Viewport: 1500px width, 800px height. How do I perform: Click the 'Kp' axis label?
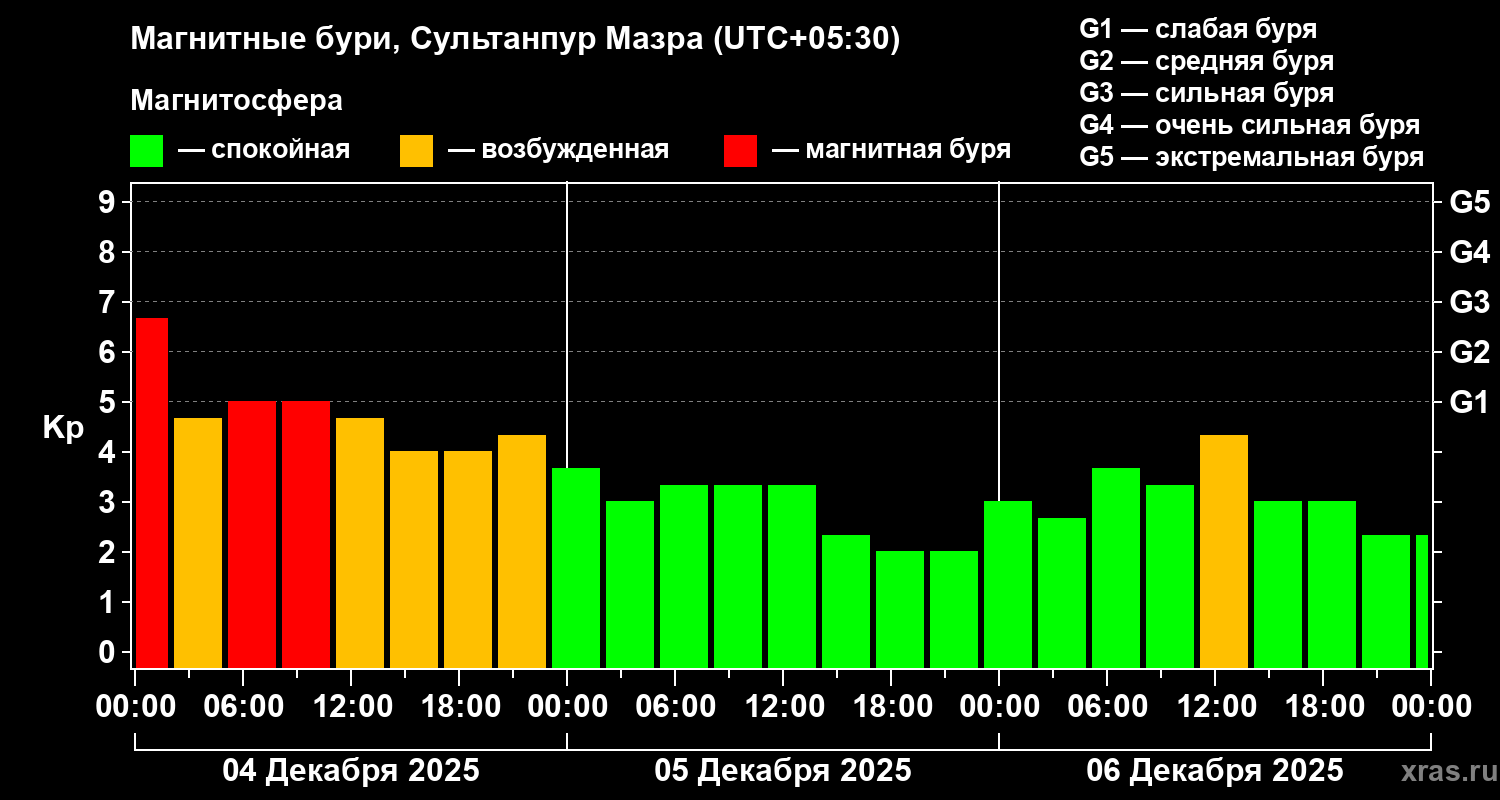click(63, 427)
